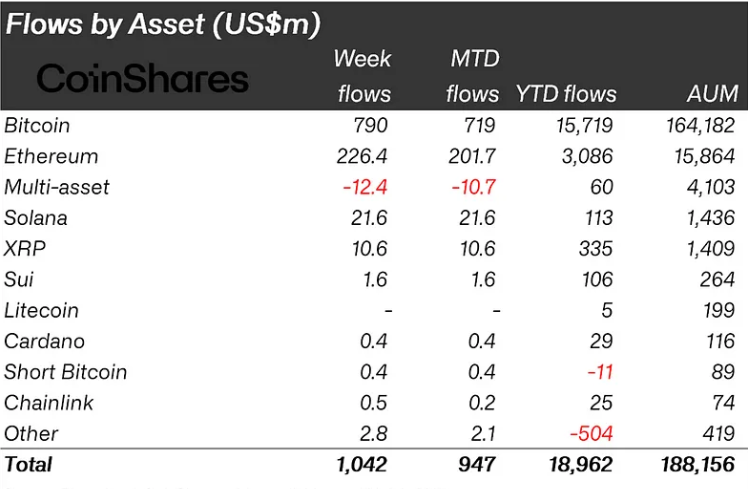Select the MTD flows column header

click(472, 76)
